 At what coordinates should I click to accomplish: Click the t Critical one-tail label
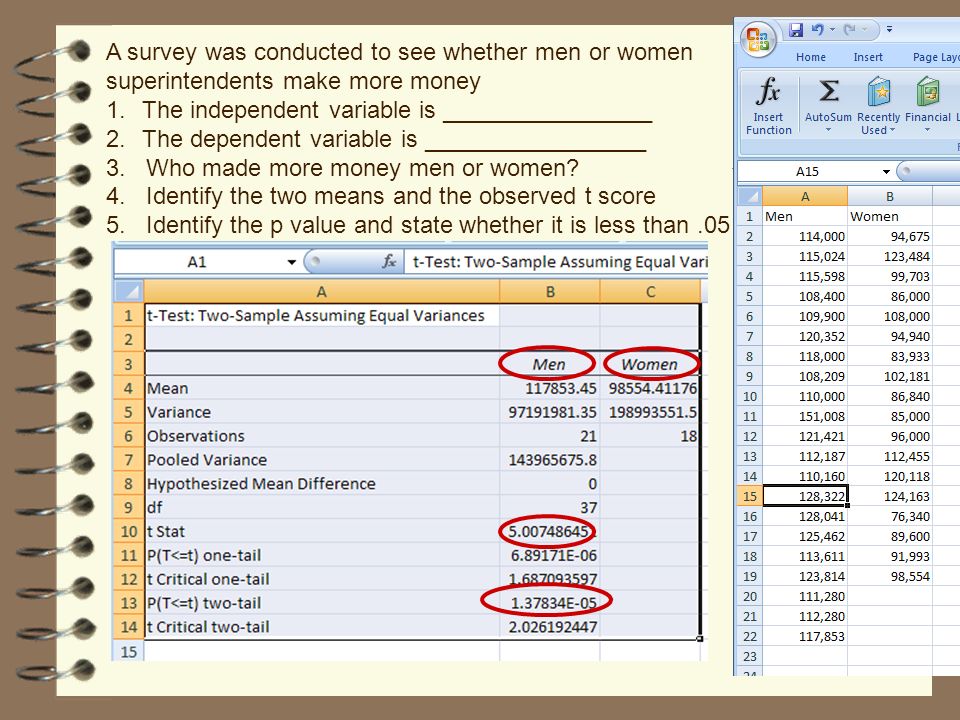(208, 579)
